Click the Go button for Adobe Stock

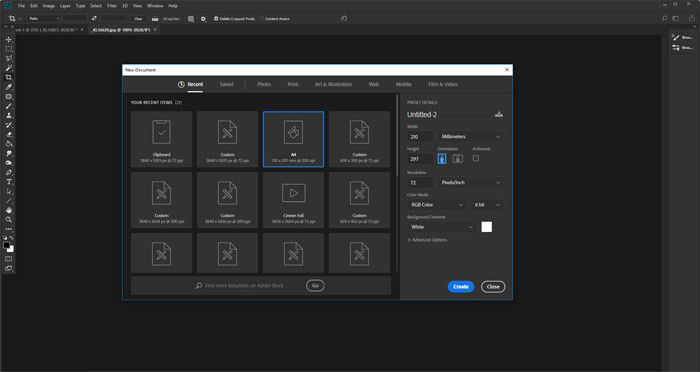tap(315, 285)
